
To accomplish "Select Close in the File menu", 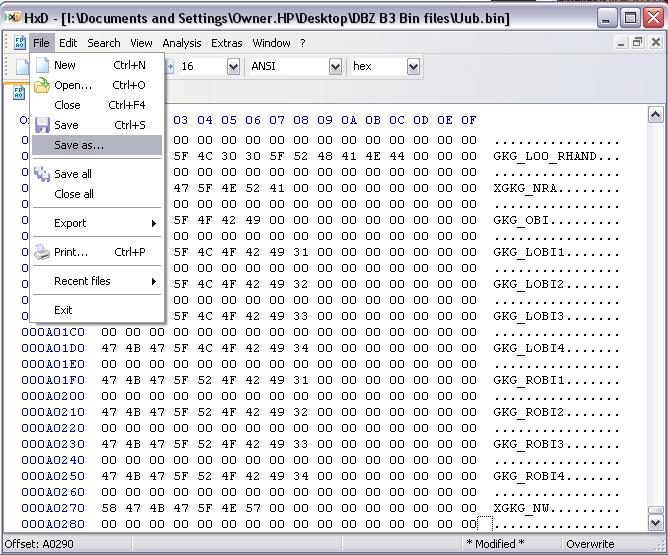I will [97, 105].
